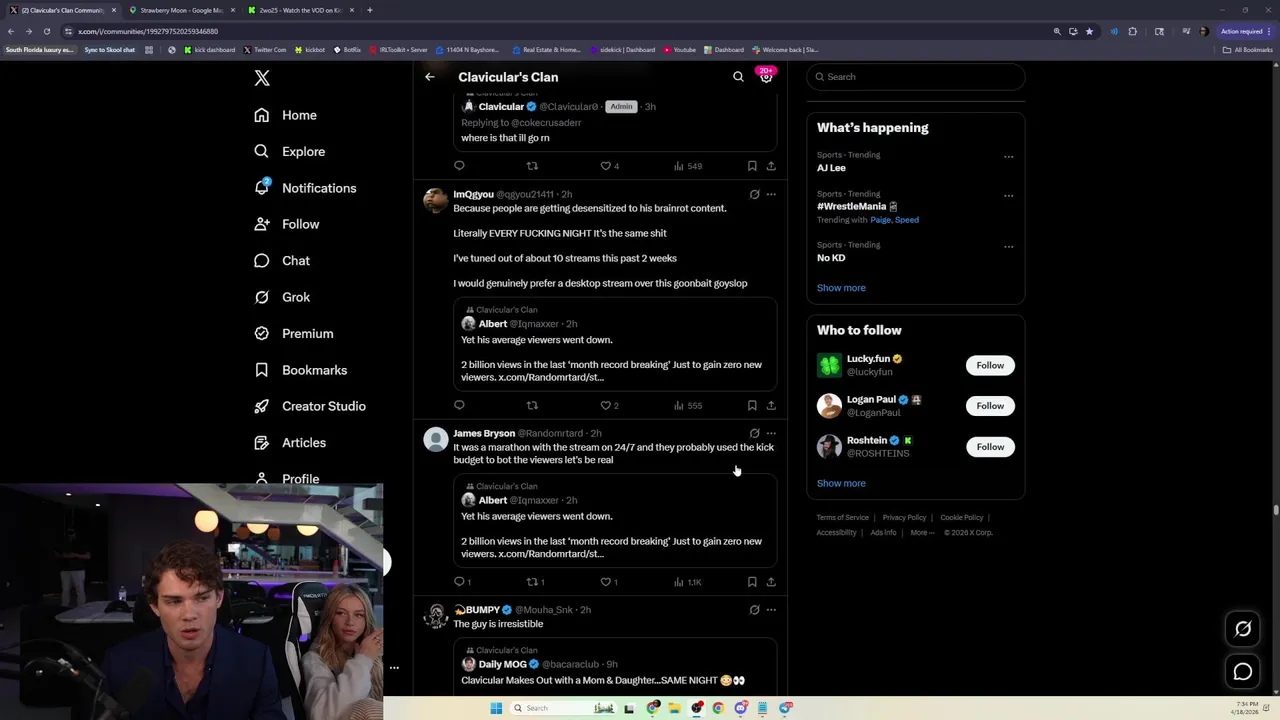Viewport: 1280px width, 720px height.
Task: Open the Cookie Policy footer link
Action: click(x=961, y=517)
